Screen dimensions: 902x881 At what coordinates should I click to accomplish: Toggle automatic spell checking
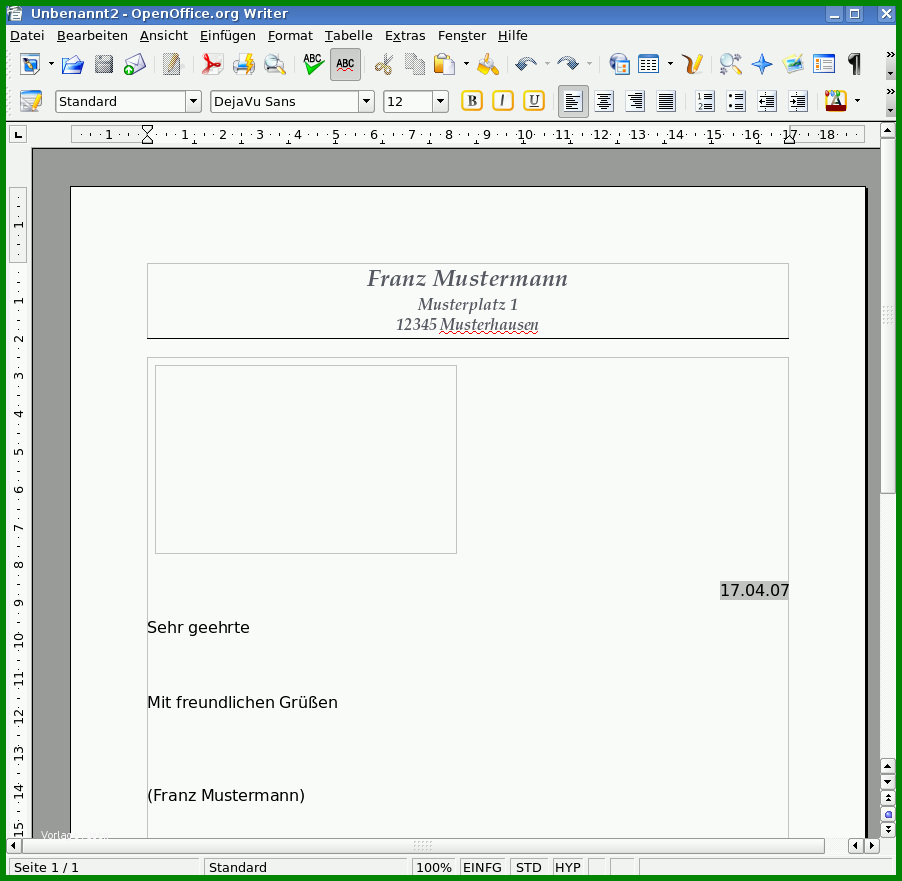click(345, 64)
